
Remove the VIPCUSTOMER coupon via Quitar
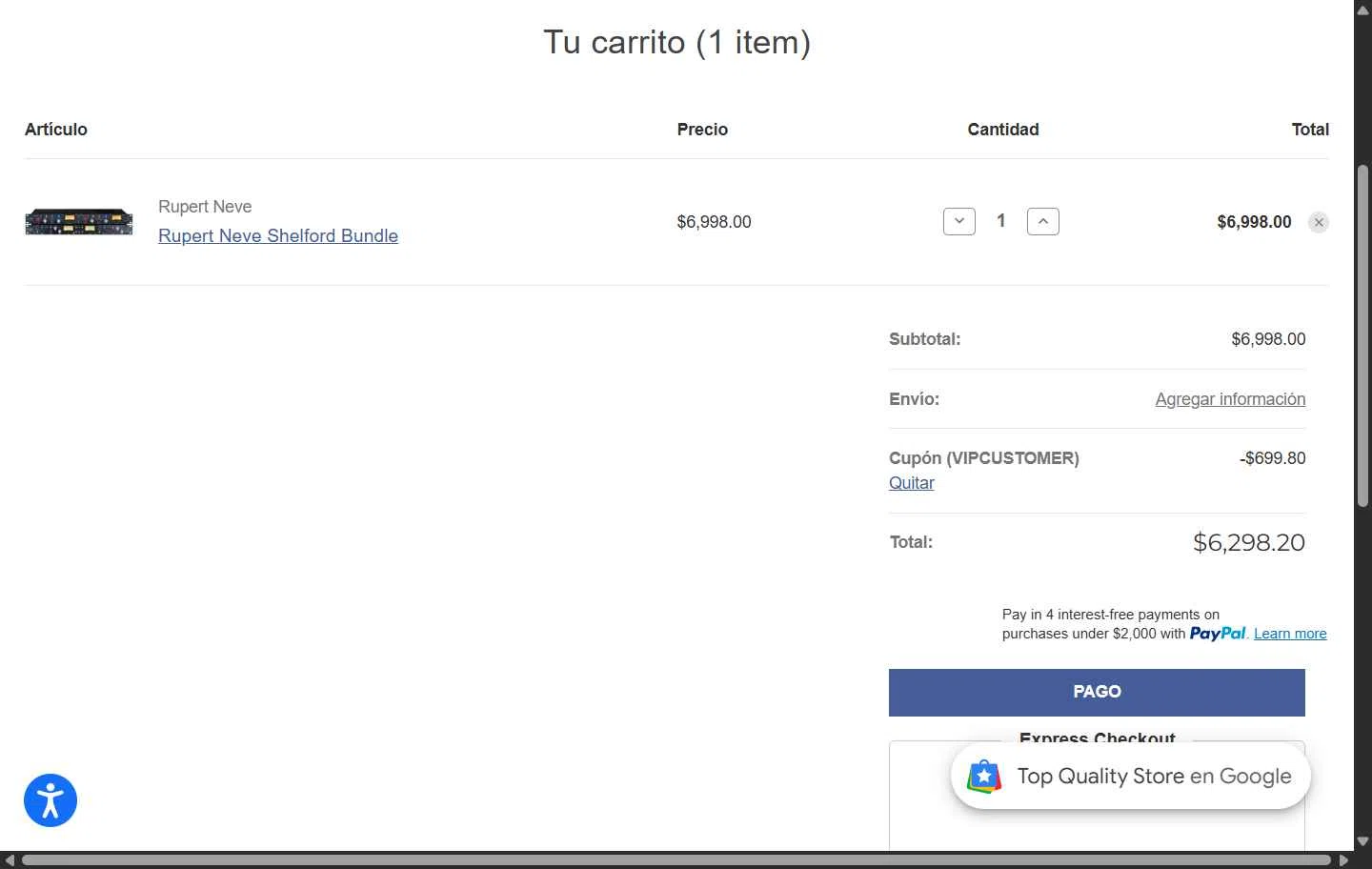(x=911, y=483)
